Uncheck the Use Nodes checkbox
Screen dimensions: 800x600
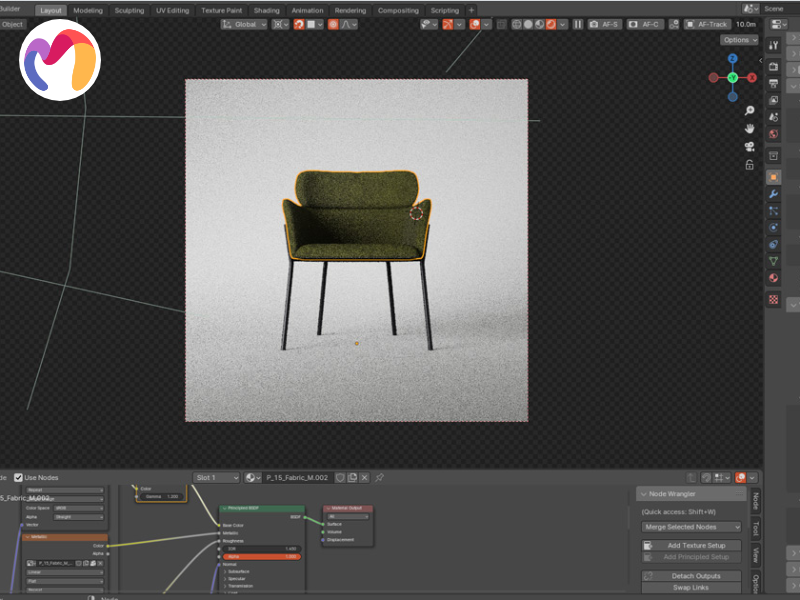point(18,478)
